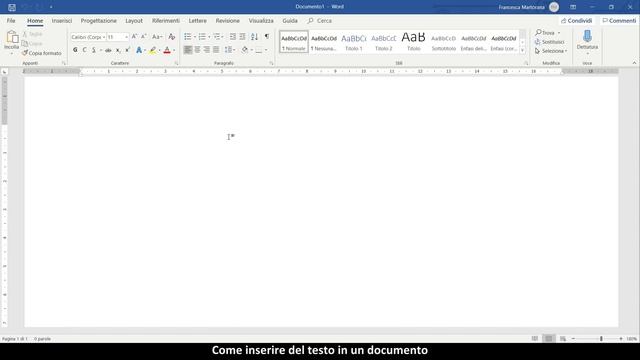
Task: Open the font size 11 dropdown
Action: [126, 37]
